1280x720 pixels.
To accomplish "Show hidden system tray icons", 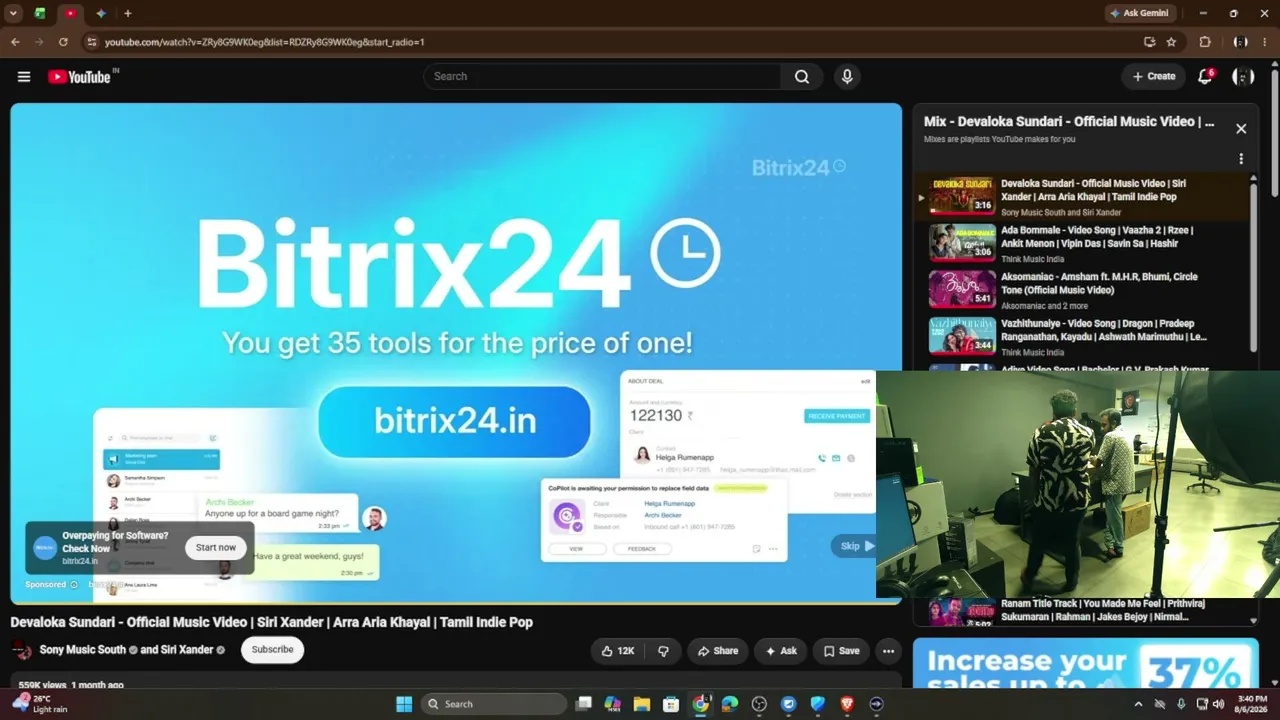I will pos(1138,704).
